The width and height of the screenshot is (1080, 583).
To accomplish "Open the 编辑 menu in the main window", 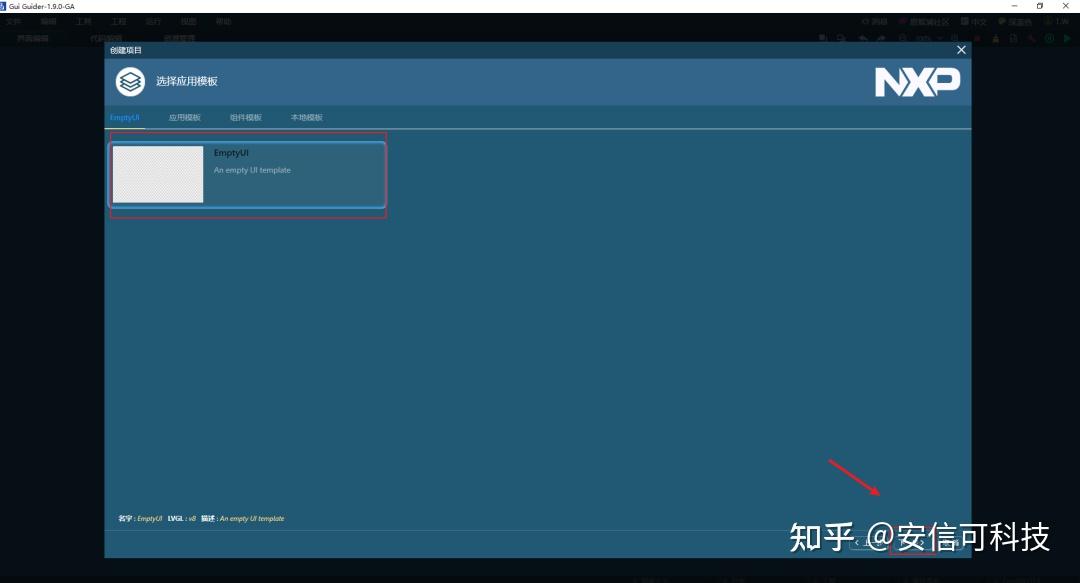I will (48, 21).
